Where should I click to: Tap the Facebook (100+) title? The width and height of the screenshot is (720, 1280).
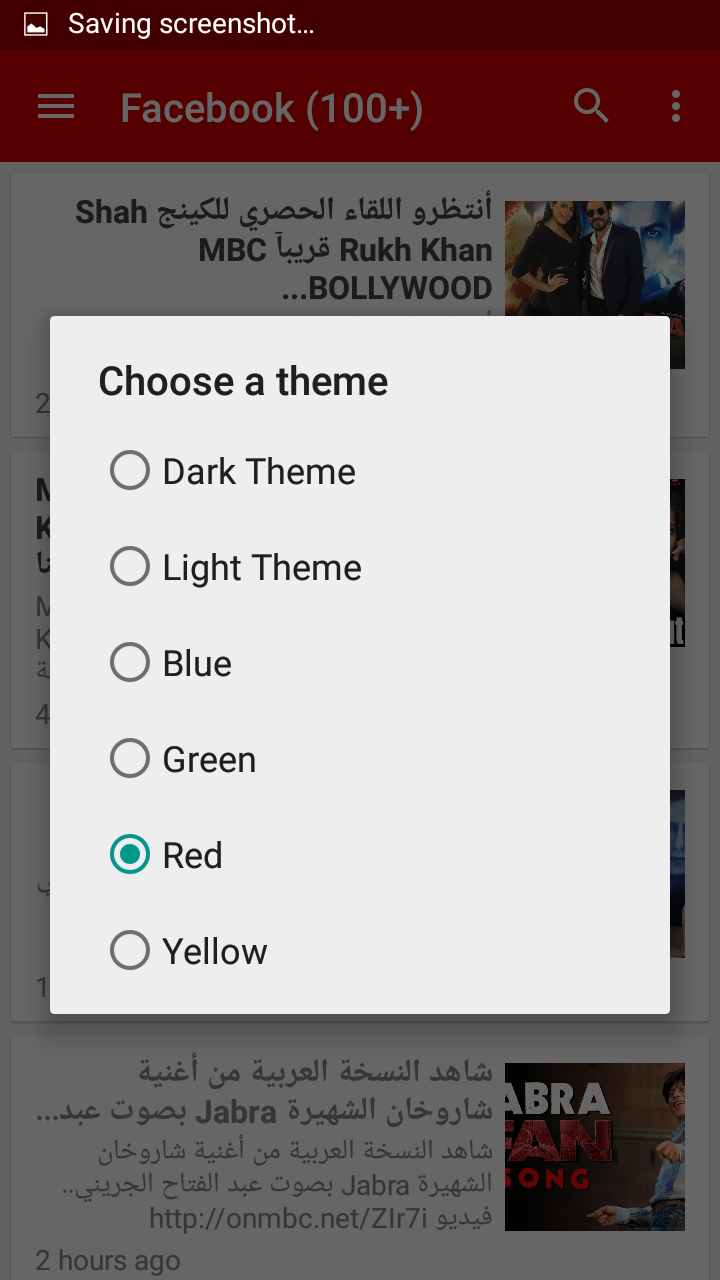[x=272, y=108]
